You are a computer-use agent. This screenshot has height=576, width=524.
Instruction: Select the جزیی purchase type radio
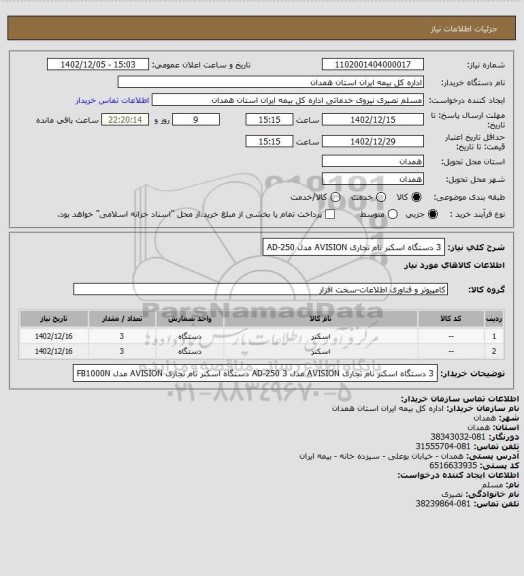pos(433,214)
